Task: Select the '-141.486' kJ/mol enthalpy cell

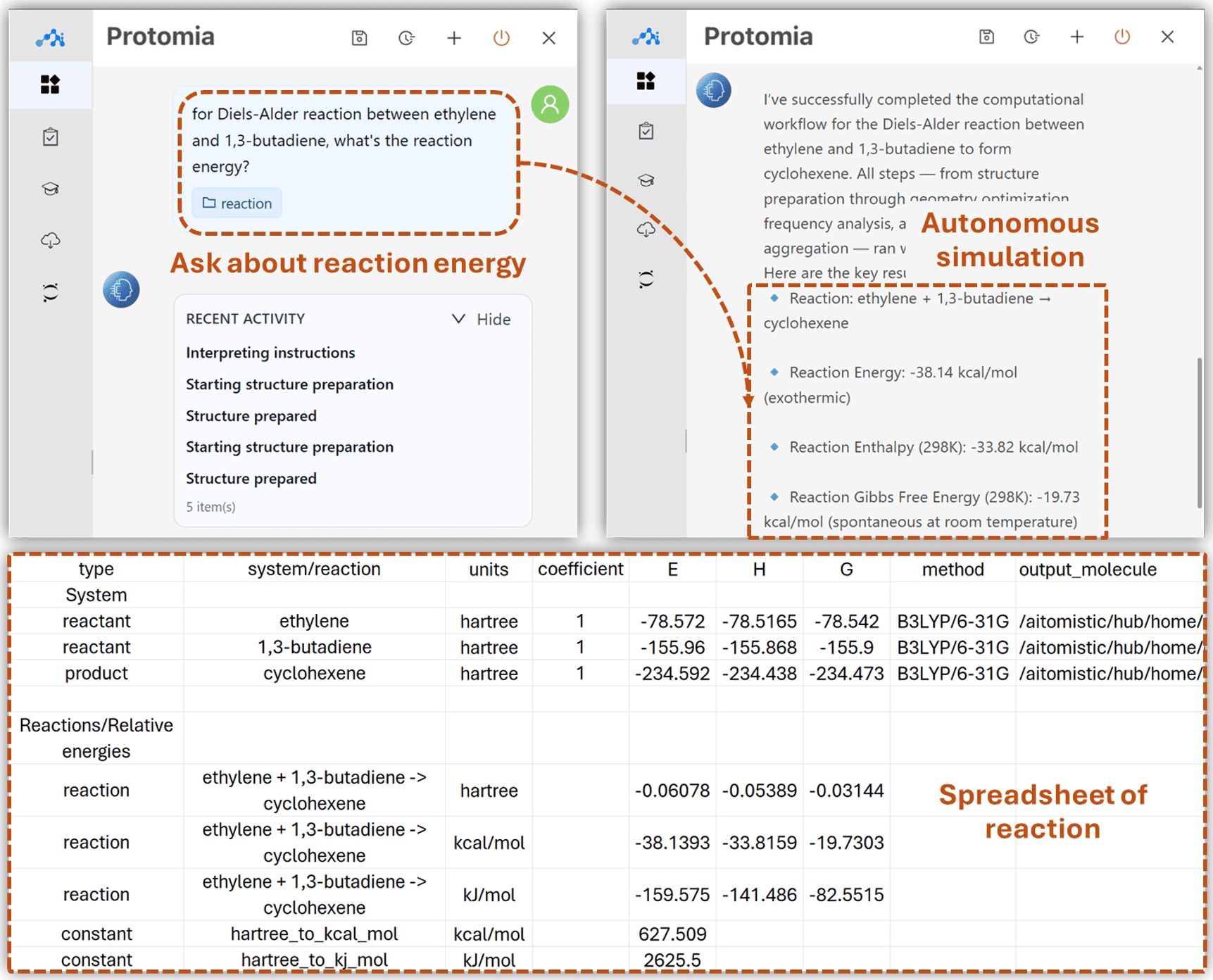Action: pos(759,895)
